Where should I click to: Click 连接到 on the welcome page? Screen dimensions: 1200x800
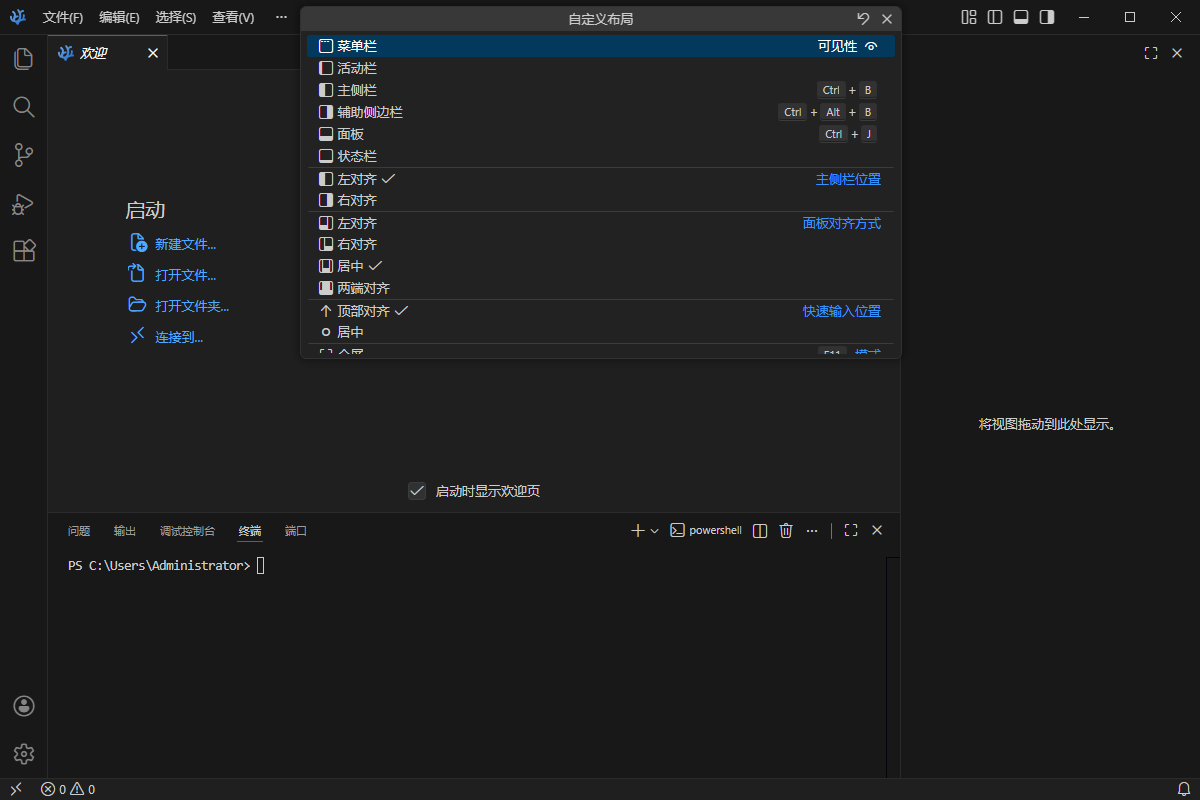(176, 336)
